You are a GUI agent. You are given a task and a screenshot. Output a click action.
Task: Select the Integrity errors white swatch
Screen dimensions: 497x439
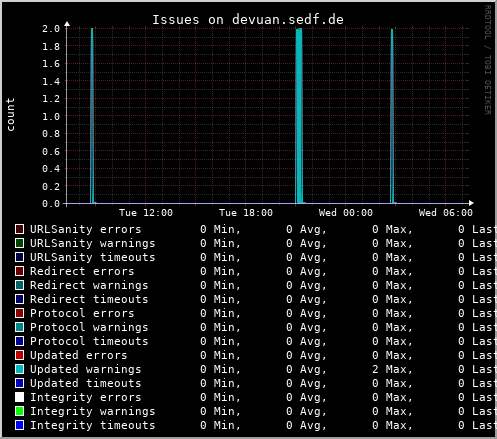coord(19,397)
